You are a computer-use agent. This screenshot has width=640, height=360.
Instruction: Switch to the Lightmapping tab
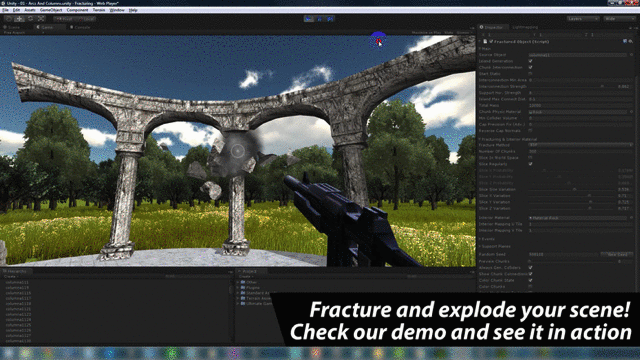[x=525, y=27]
